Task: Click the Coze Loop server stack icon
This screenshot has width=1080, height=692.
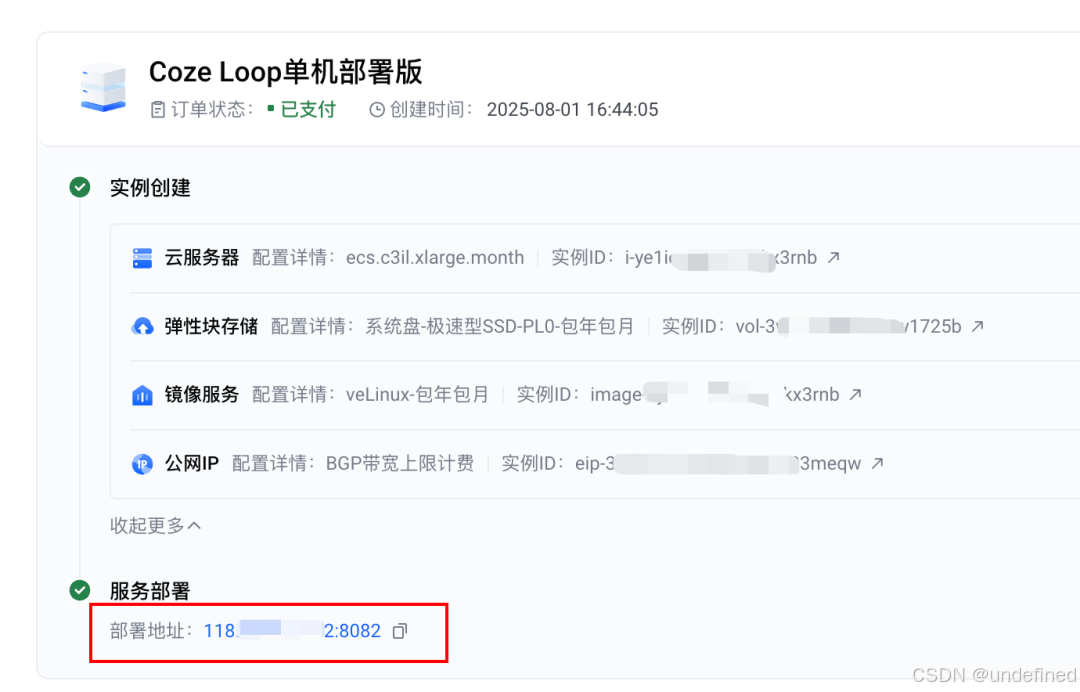Action: click(103, 87)
